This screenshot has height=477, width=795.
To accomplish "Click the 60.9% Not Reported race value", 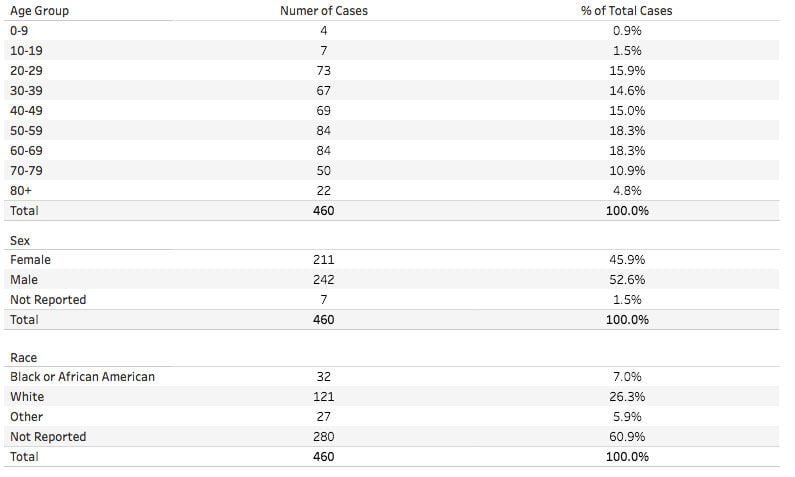I will coord(629,437).
